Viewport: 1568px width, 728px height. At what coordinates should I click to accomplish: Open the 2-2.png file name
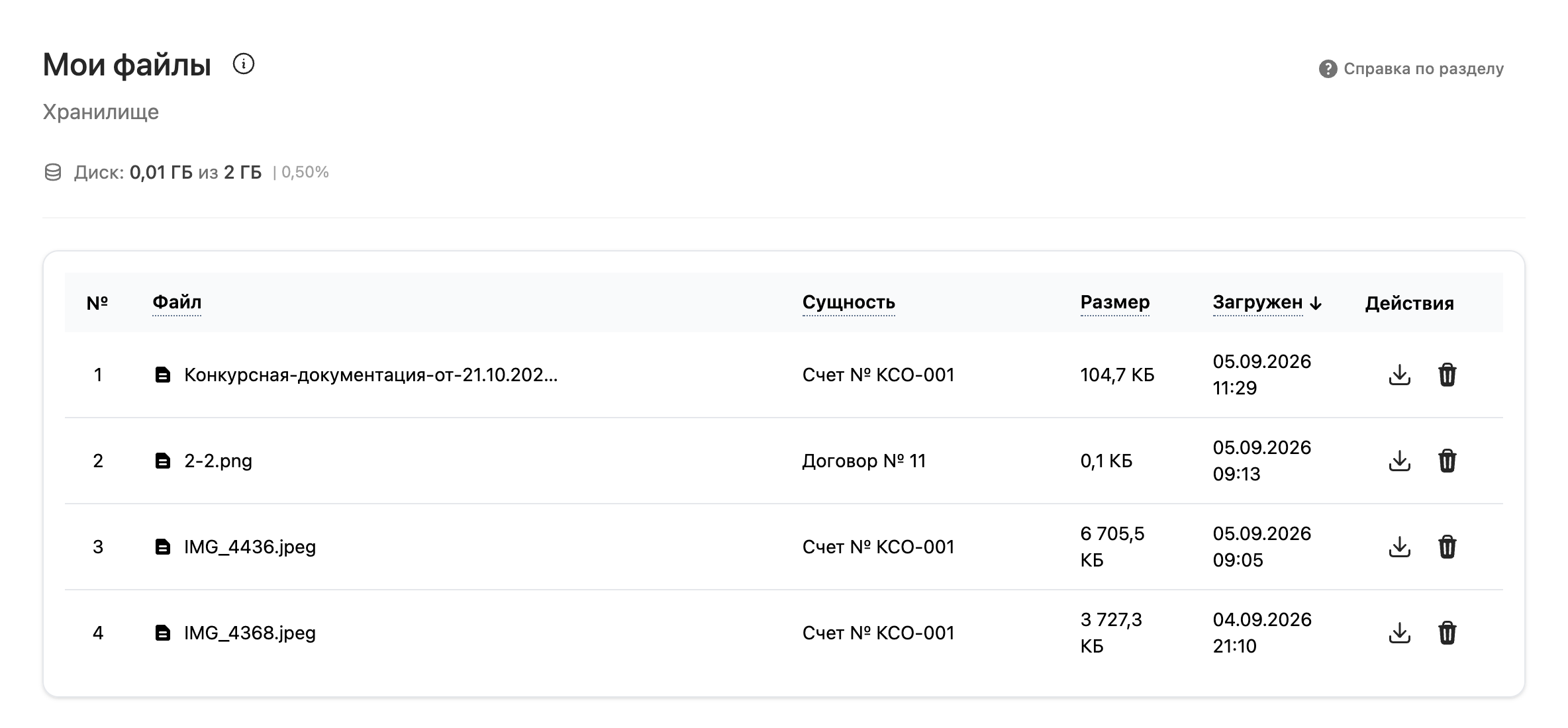tap(218, 461)
